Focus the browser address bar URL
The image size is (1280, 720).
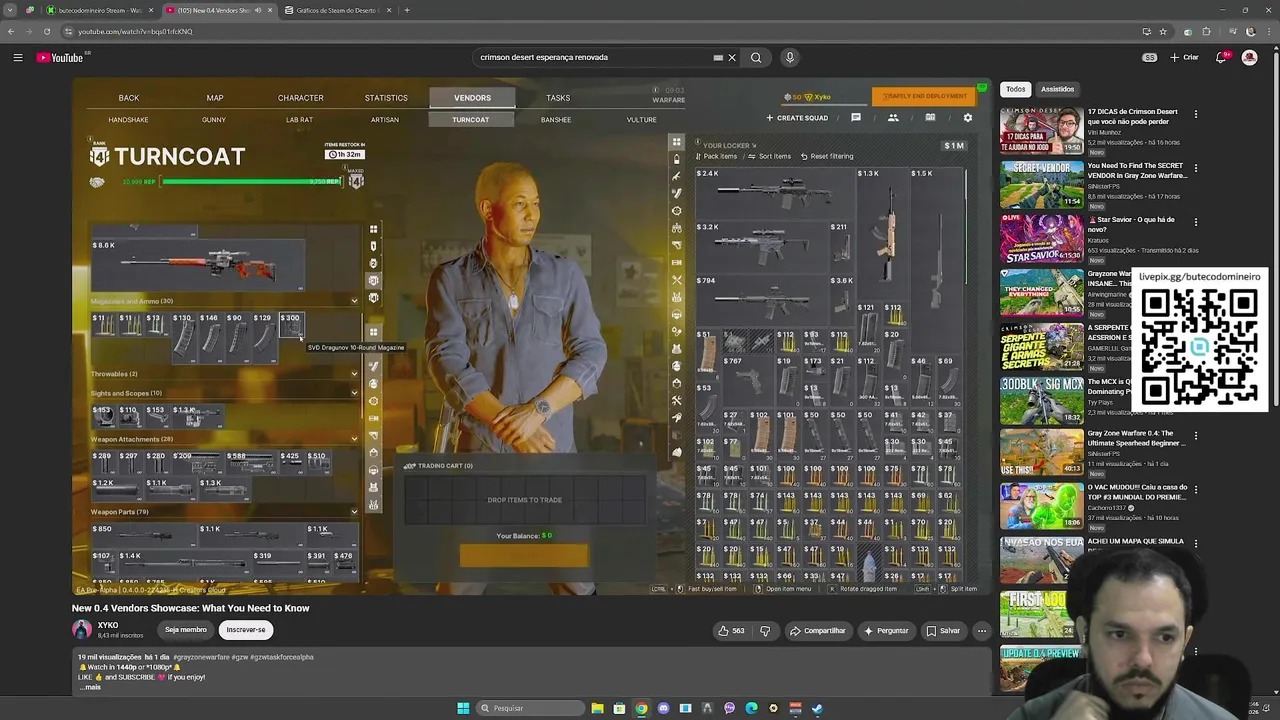[x=135, y=31]
